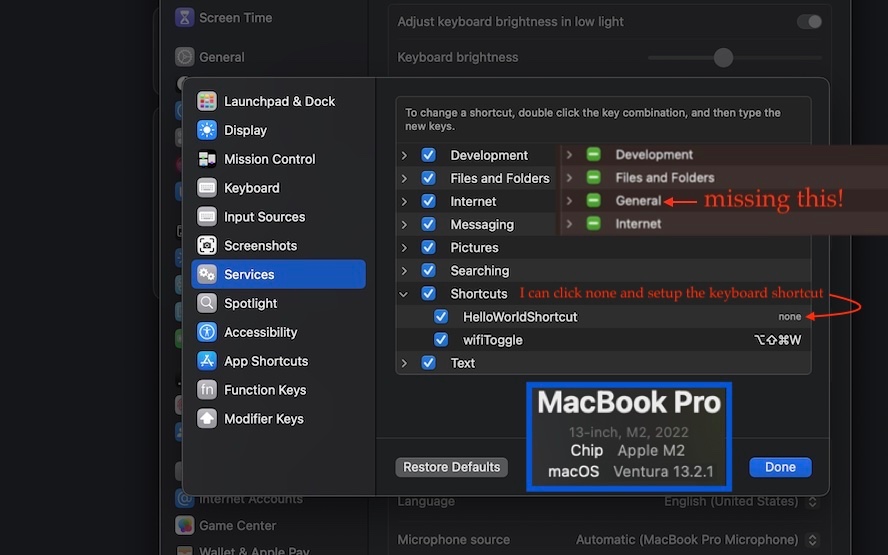Uncheck the wifiToggle checkbox
888x555 pixels.
pyautogui.click(x=441, y=340)
